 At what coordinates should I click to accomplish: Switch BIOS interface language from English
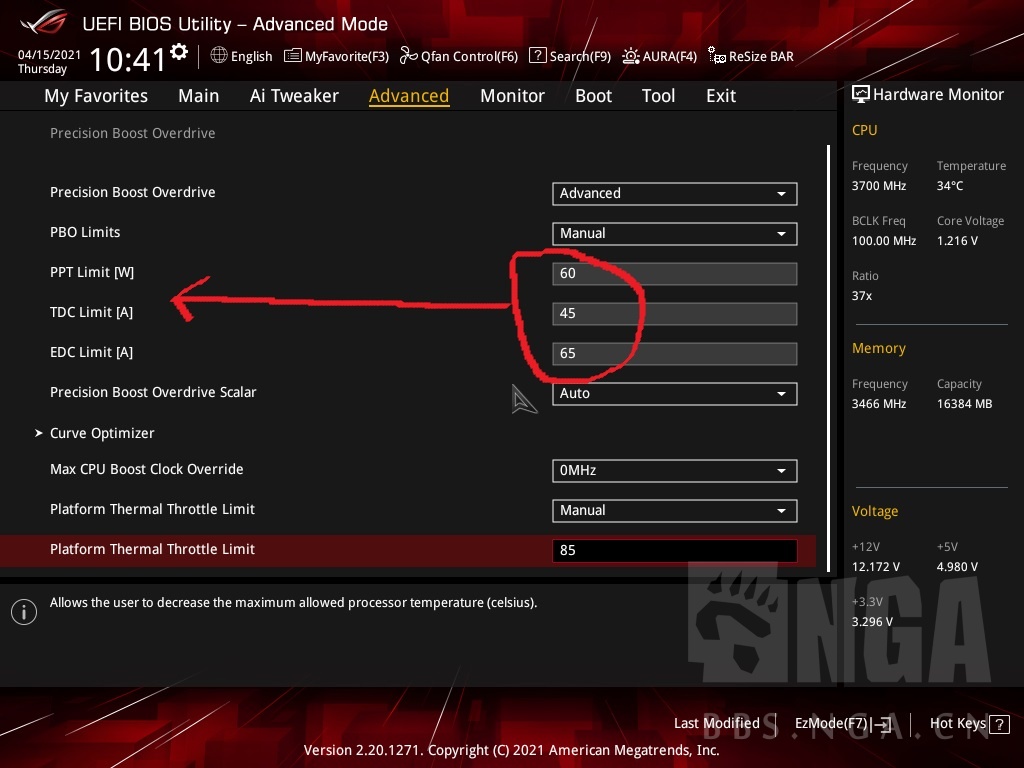point(241,56)
